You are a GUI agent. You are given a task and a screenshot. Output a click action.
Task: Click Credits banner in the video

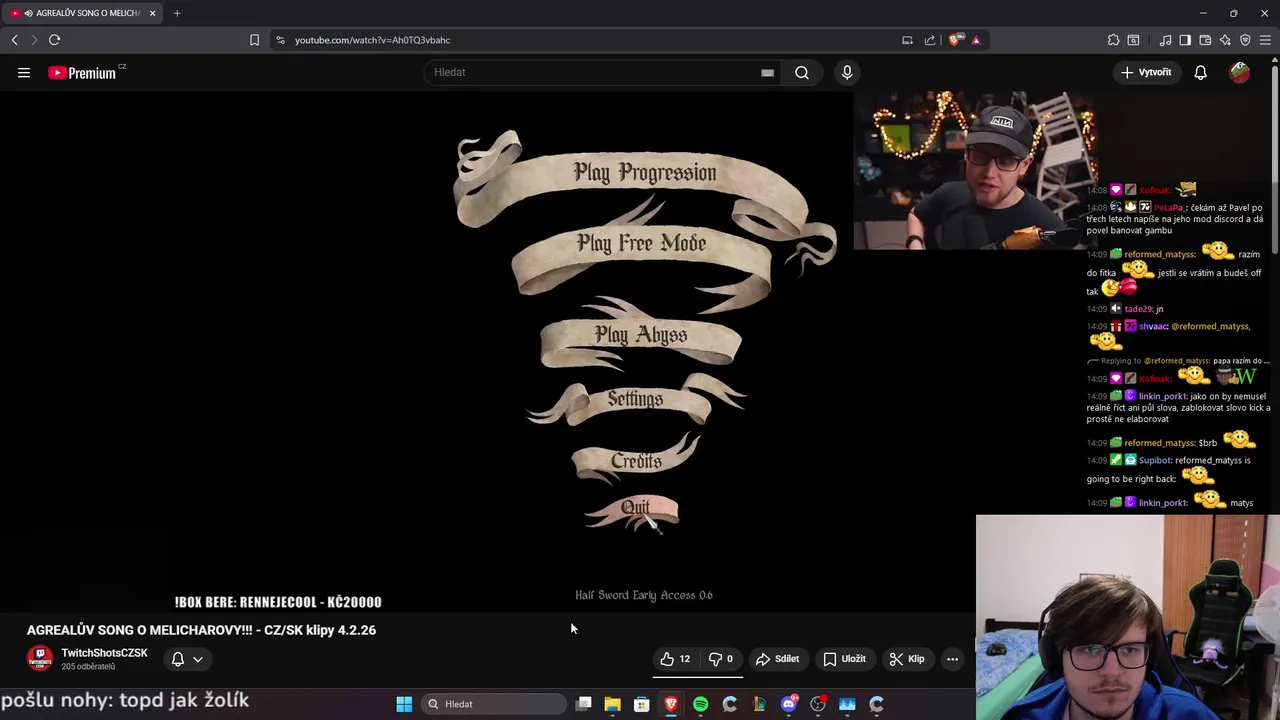click(637, 461)
